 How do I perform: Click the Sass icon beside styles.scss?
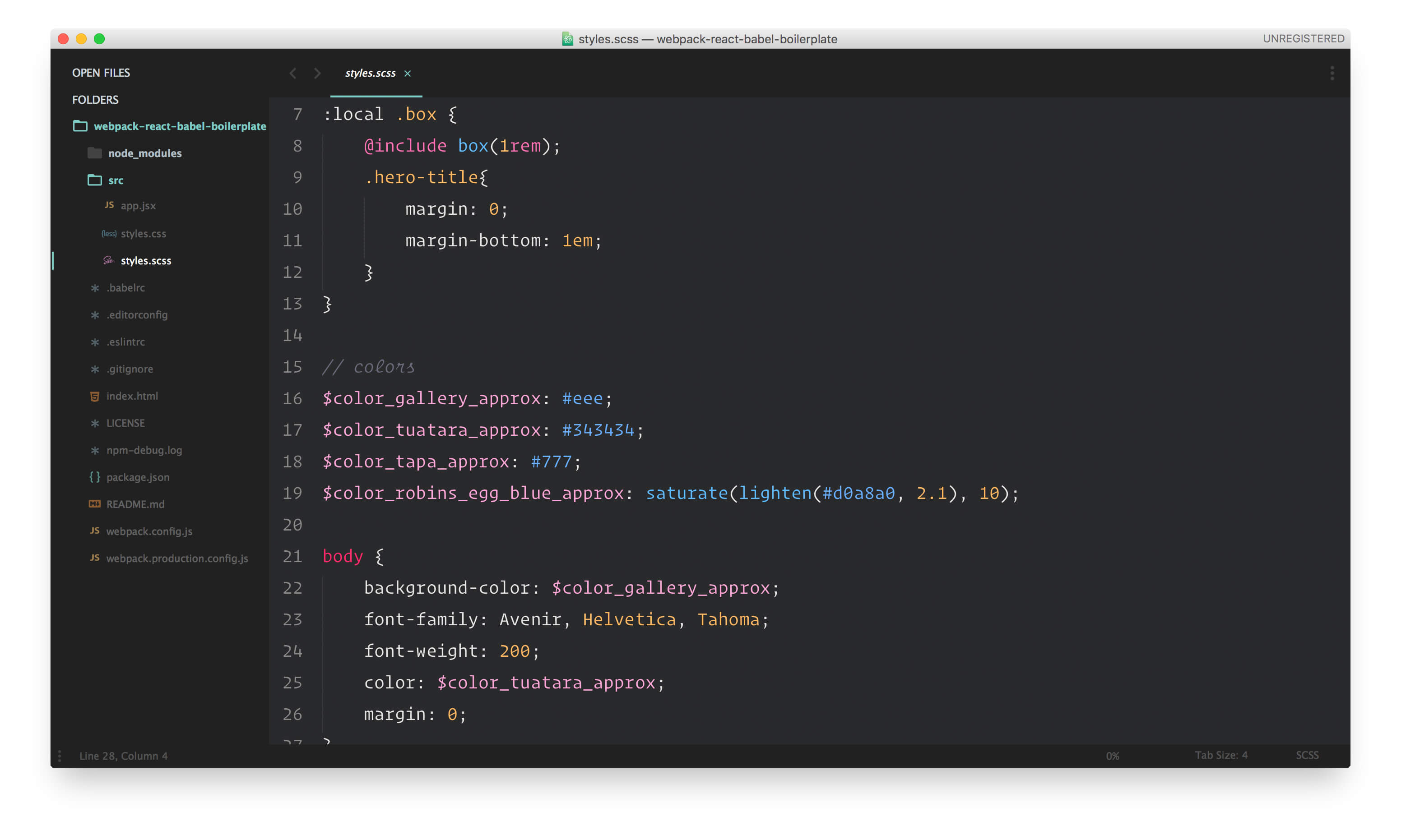[x=108, y=260]
